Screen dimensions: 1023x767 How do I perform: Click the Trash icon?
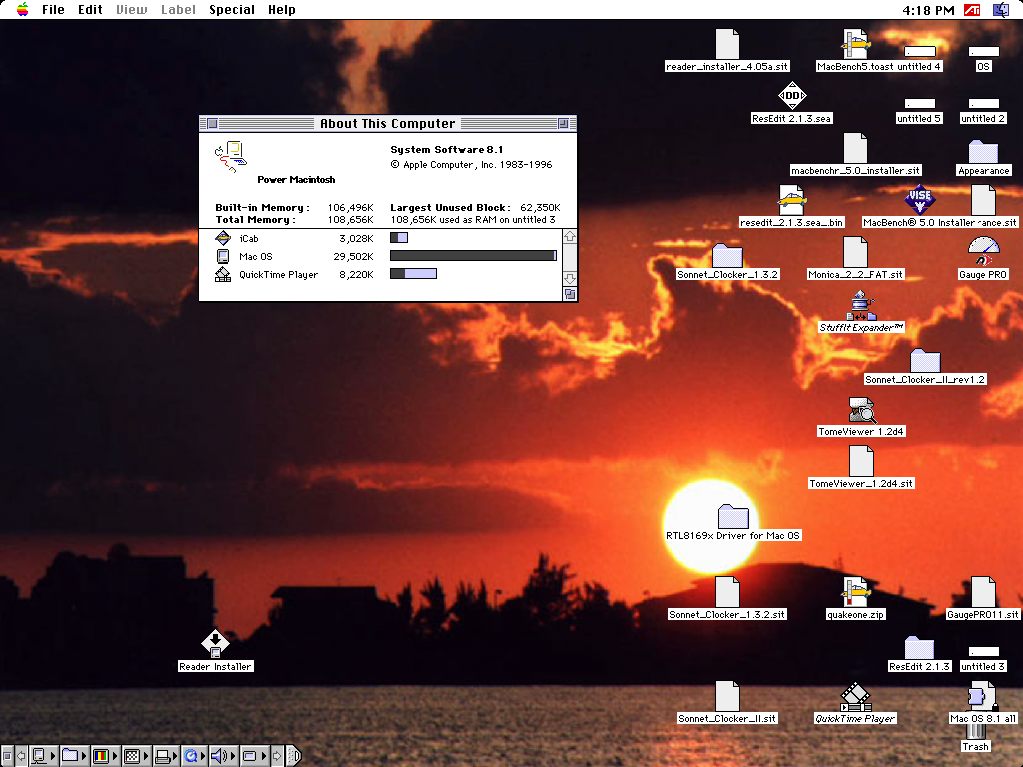click(x=975, y=730)
